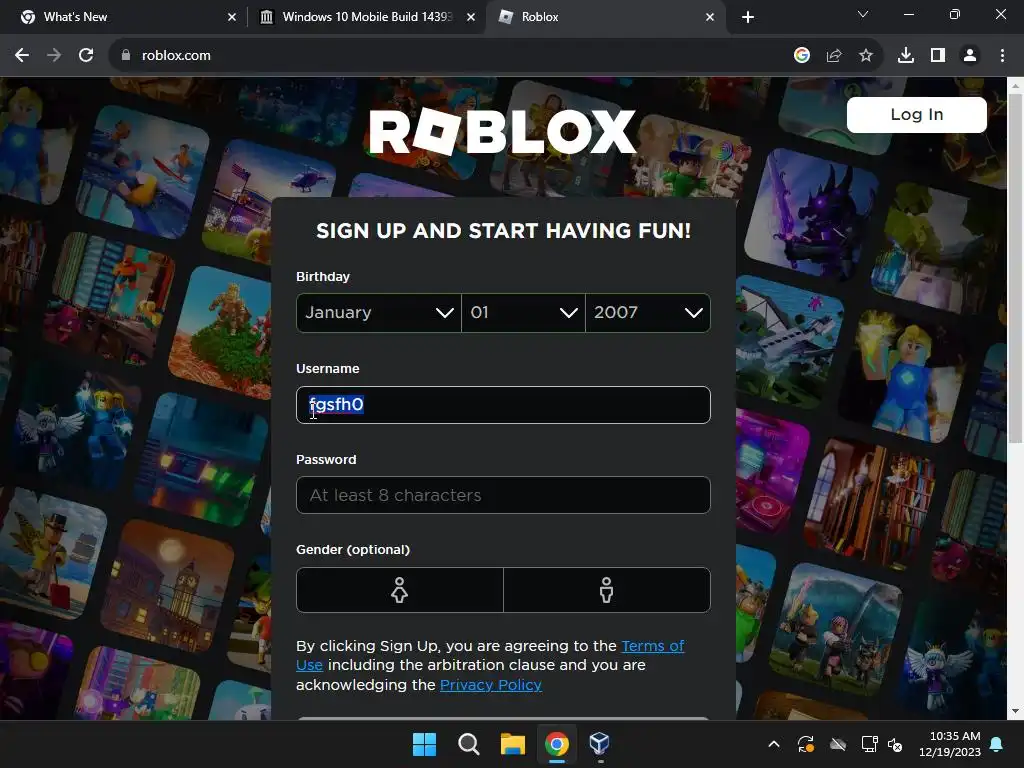
Task: Click the Chrome taskbar icon
Action: click(x=557, y=744)
